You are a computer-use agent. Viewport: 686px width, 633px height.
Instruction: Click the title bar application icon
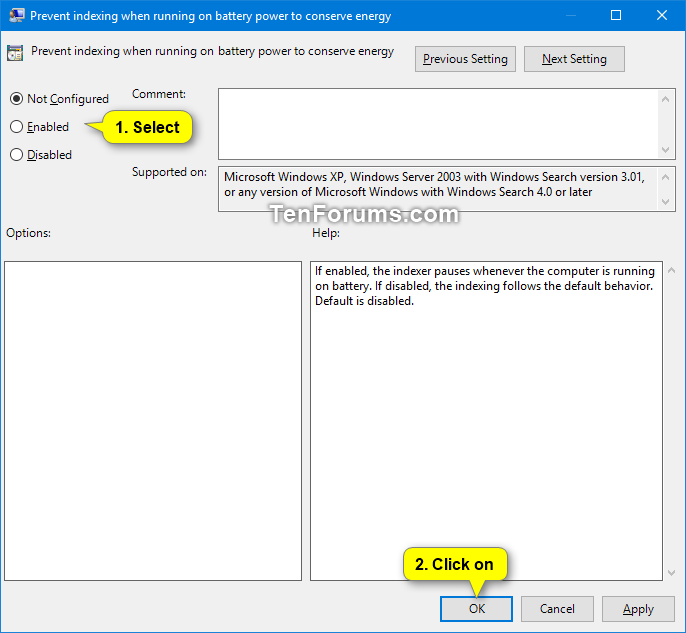[17, 15]
